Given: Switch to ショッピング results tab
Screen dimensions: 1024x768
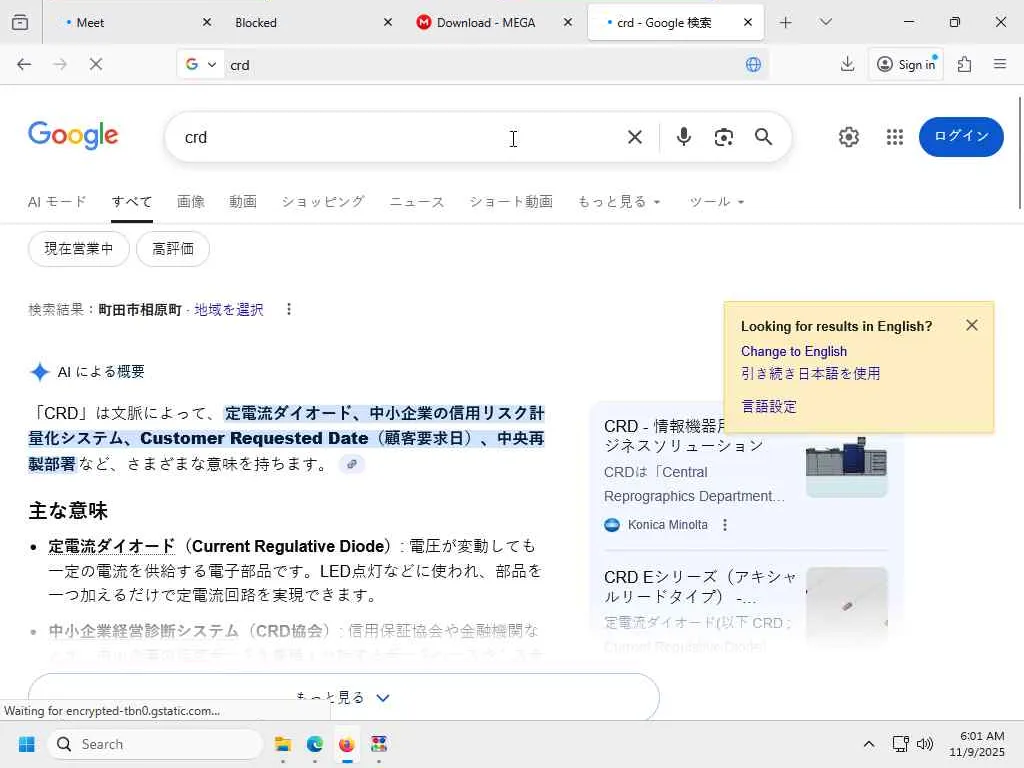Looking at the screenshot, I should (323, 202).
